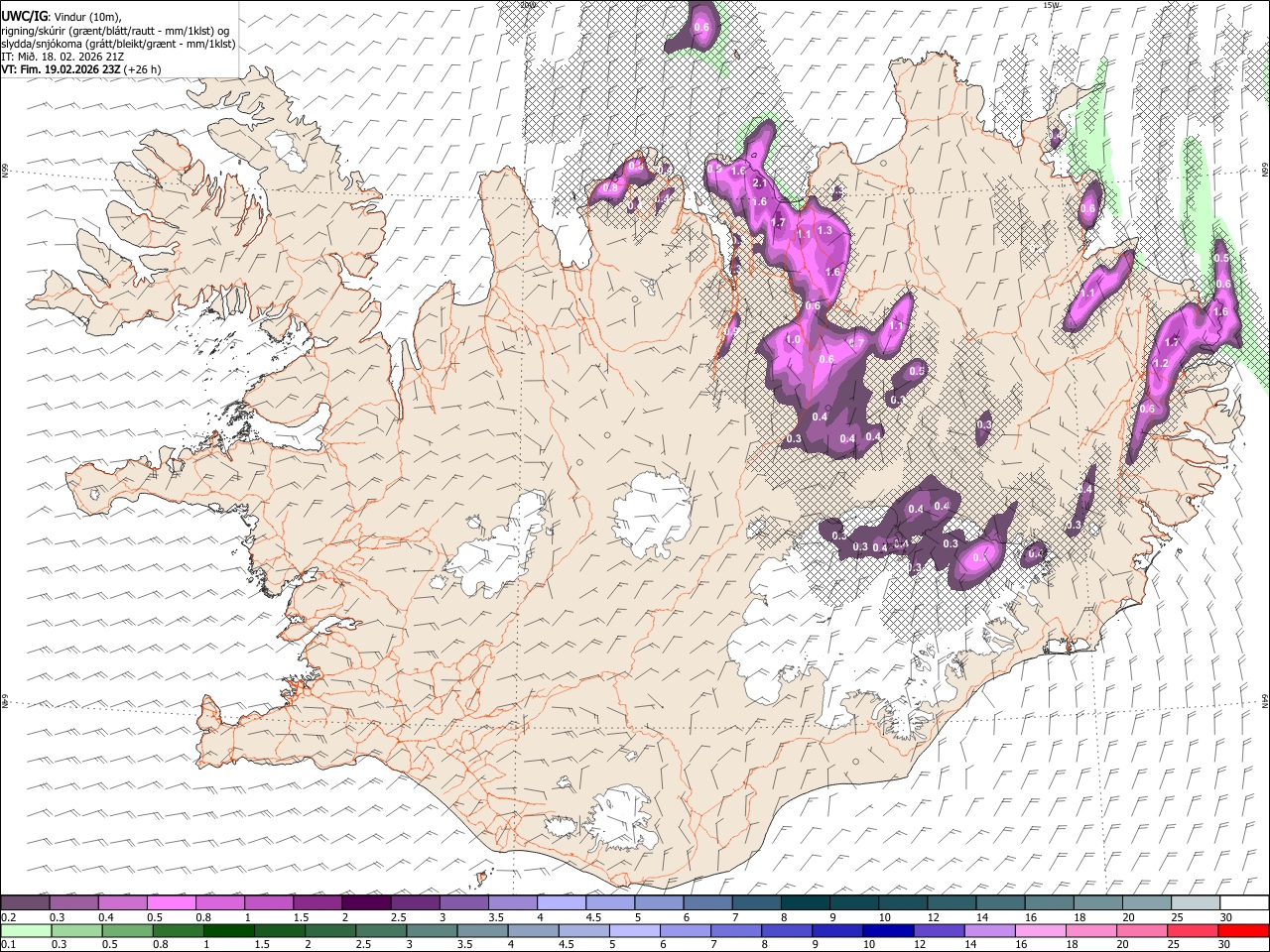Click the '1.0' snowfall value on map
The image size is (1270, 952).
793,339
